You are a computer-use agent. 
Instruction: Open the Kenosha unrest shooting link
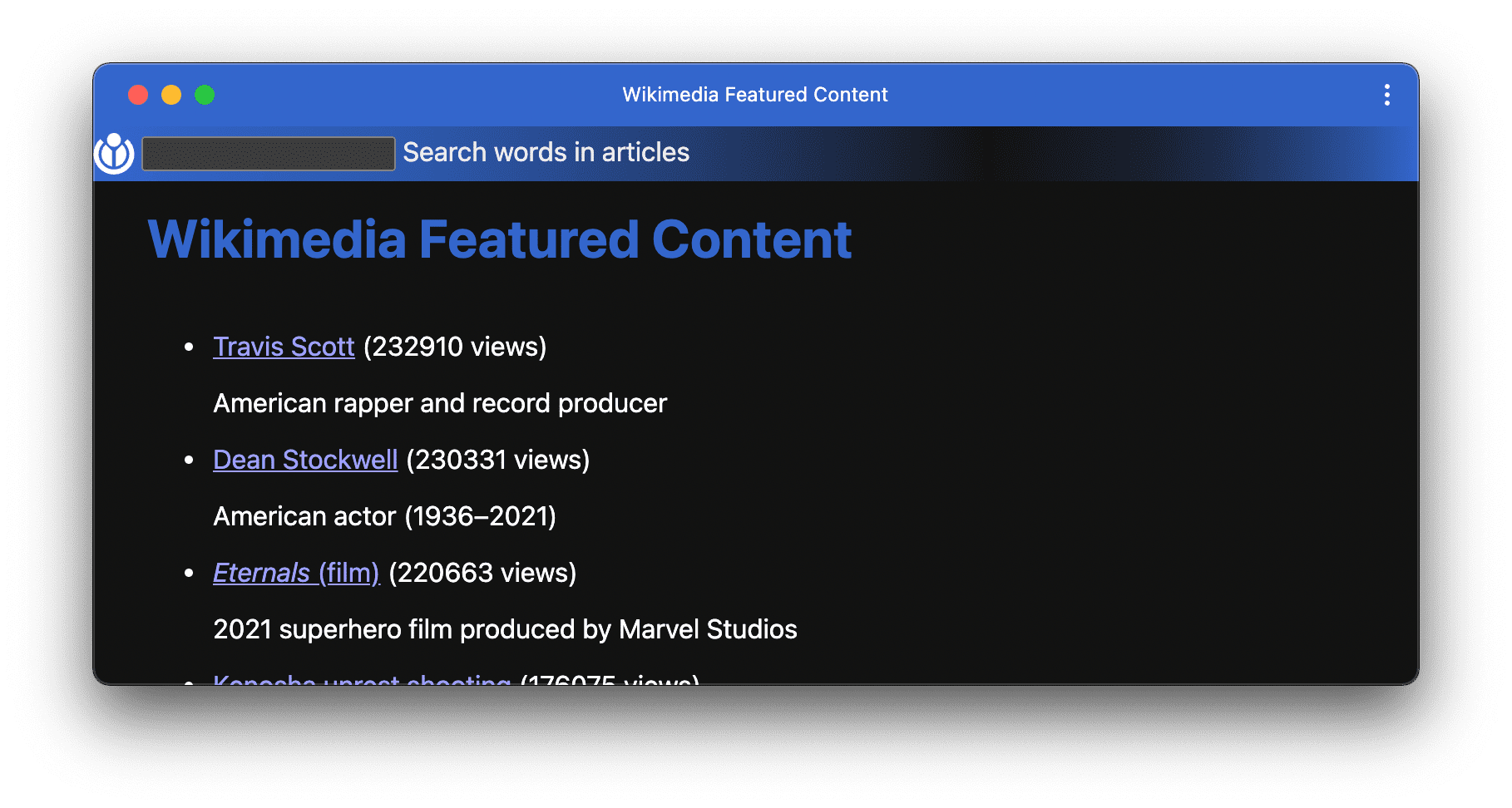click(x=362, y=683)
